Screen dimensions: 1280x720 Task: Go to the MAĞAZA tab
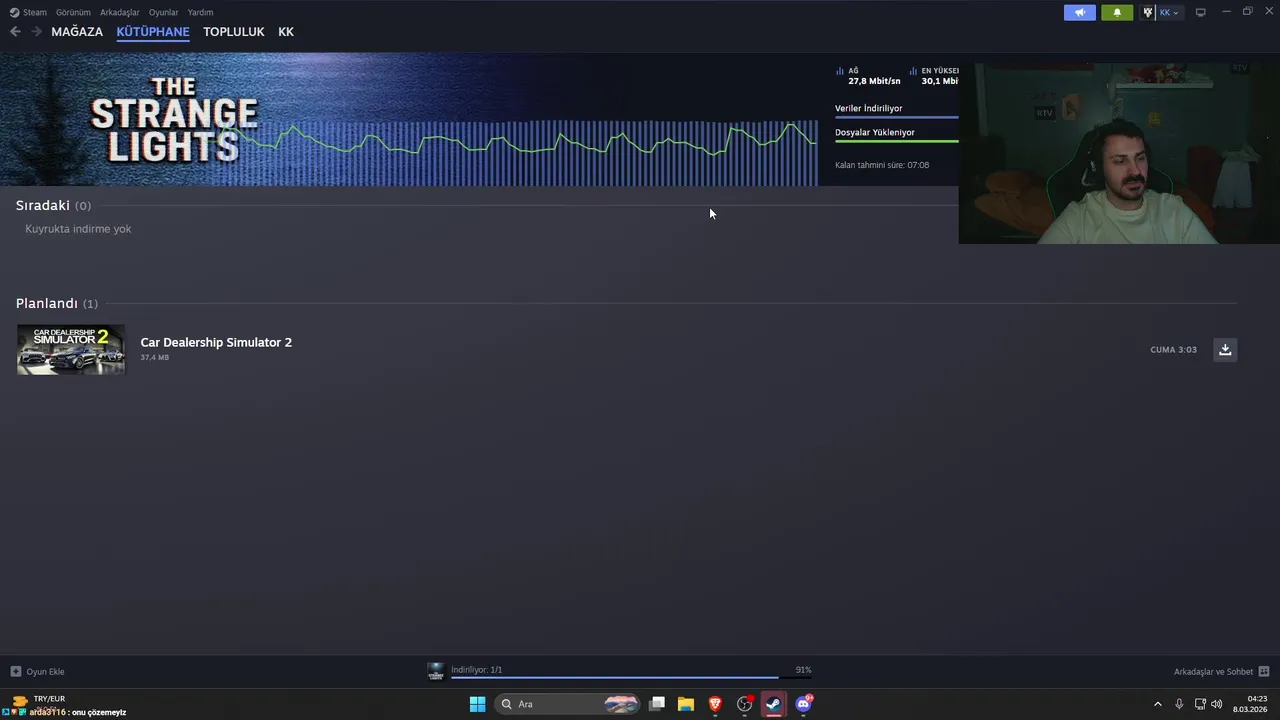(x=77, y=32)
